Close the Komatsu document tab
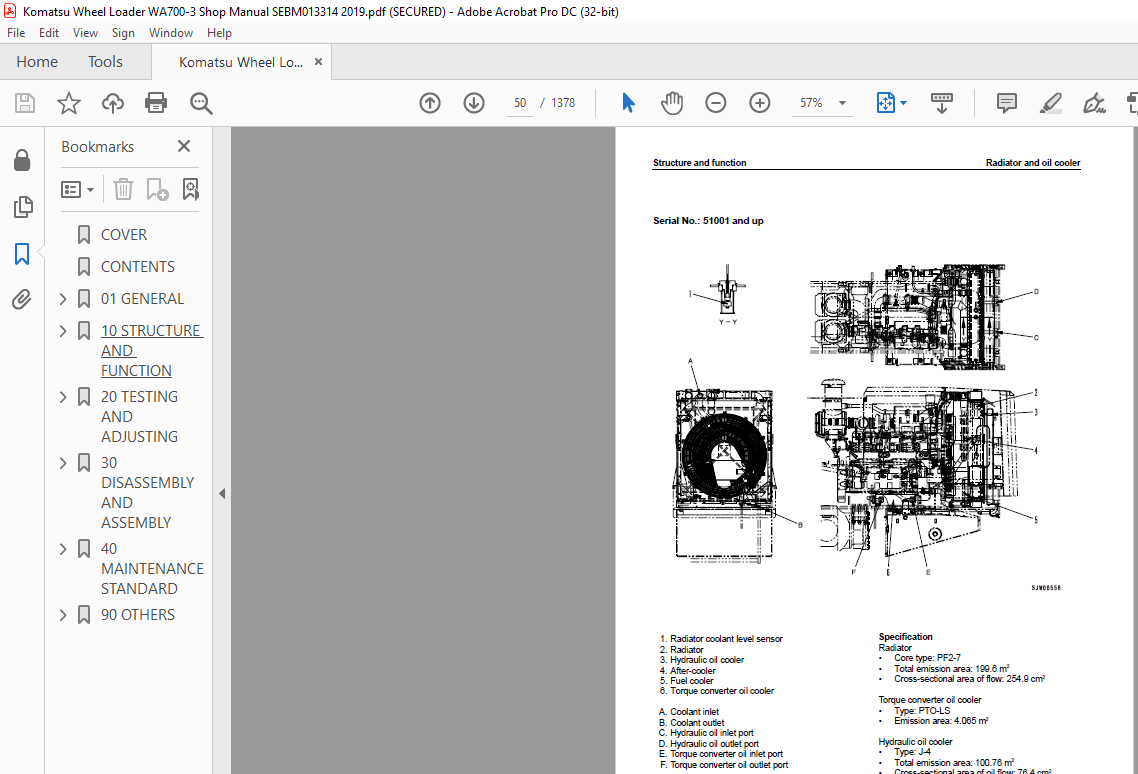Screen dimensions: 1138x774 click(318, 62)
